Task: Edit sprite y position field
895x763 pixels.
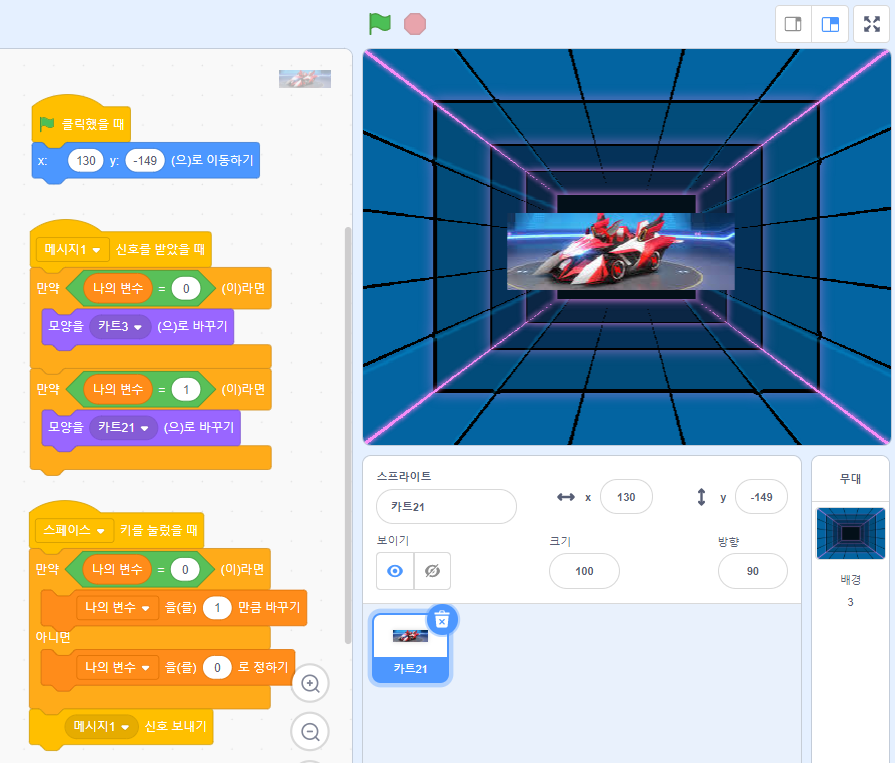Action: (x=761, y=497)
